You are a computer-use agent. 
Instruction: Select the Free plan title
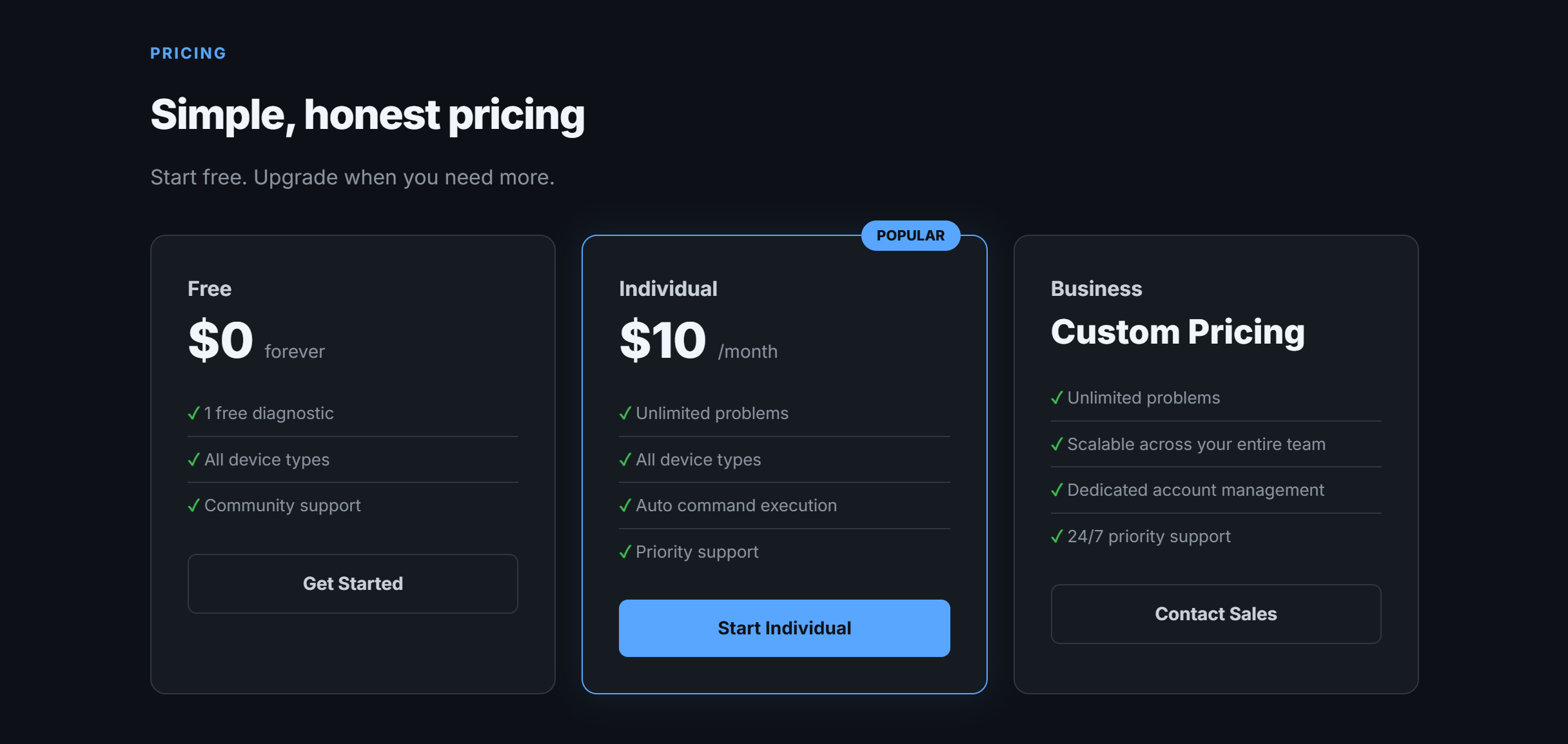[x=210, y=289]
